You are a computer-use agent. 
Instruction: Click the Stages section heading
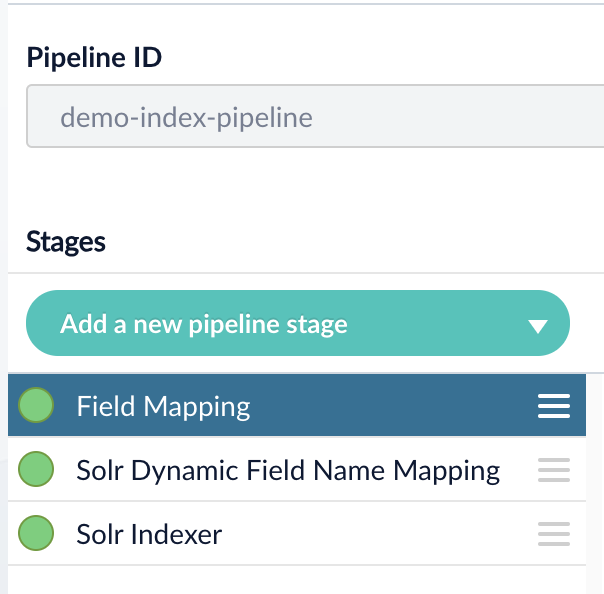(66, 241)
